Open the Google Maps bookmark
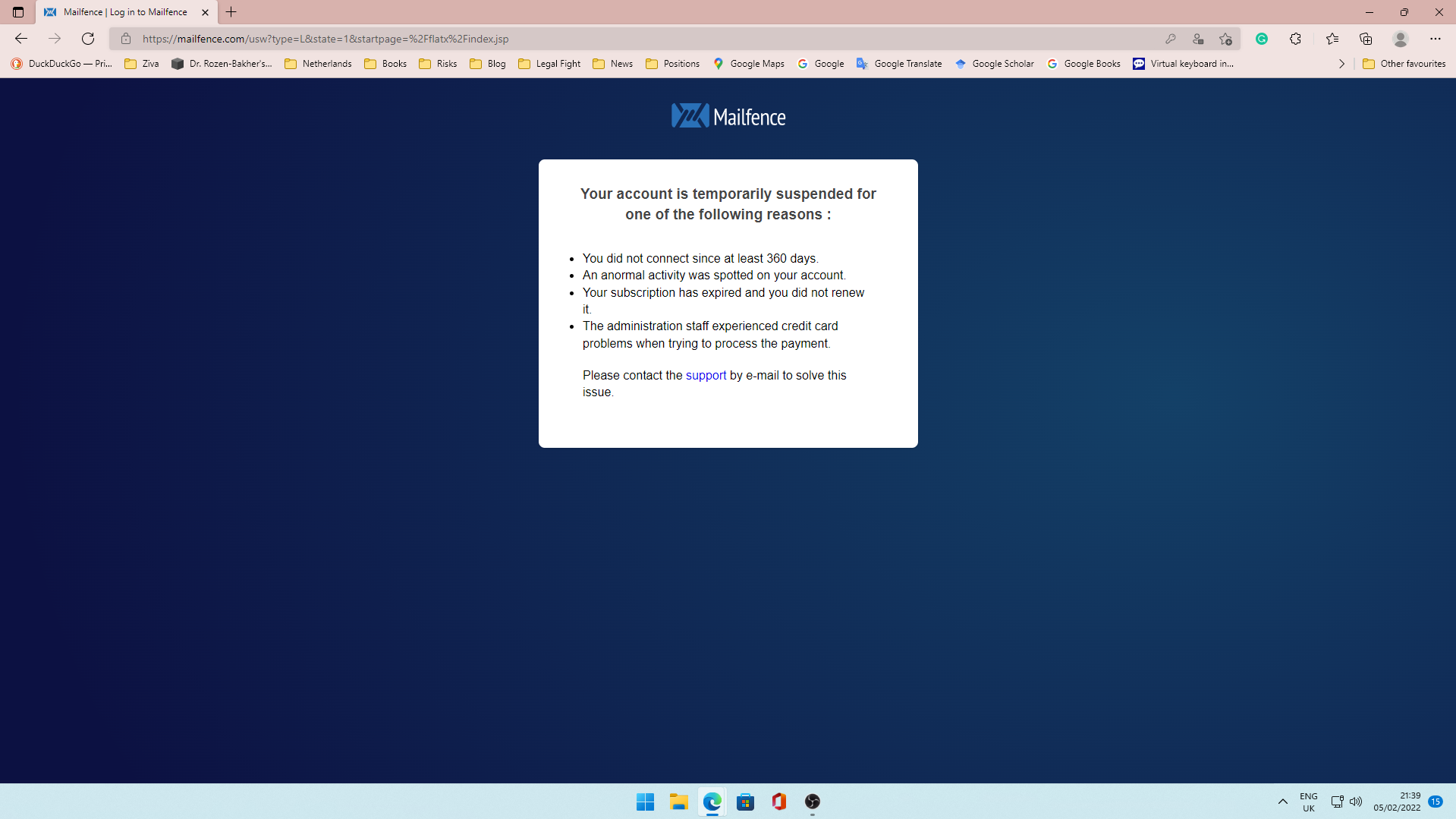This screenshot has height=819, width=1456. pos(749,64)
